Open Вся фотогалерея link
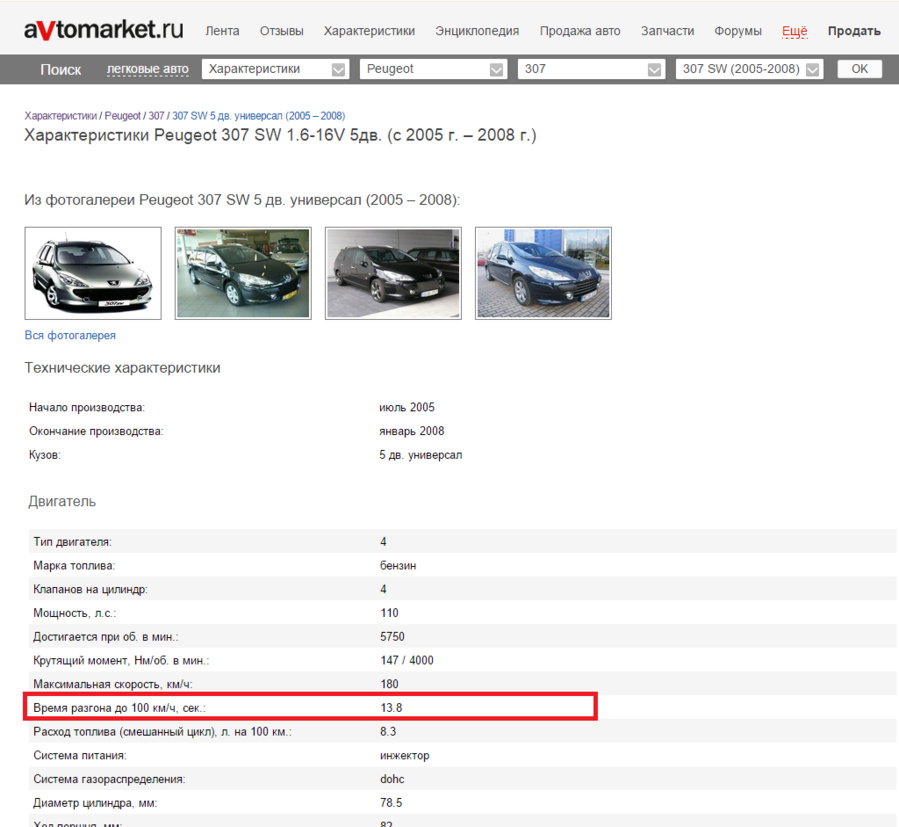Image resolution: width=899 pixels, height=827 pixels. point(70,335)
